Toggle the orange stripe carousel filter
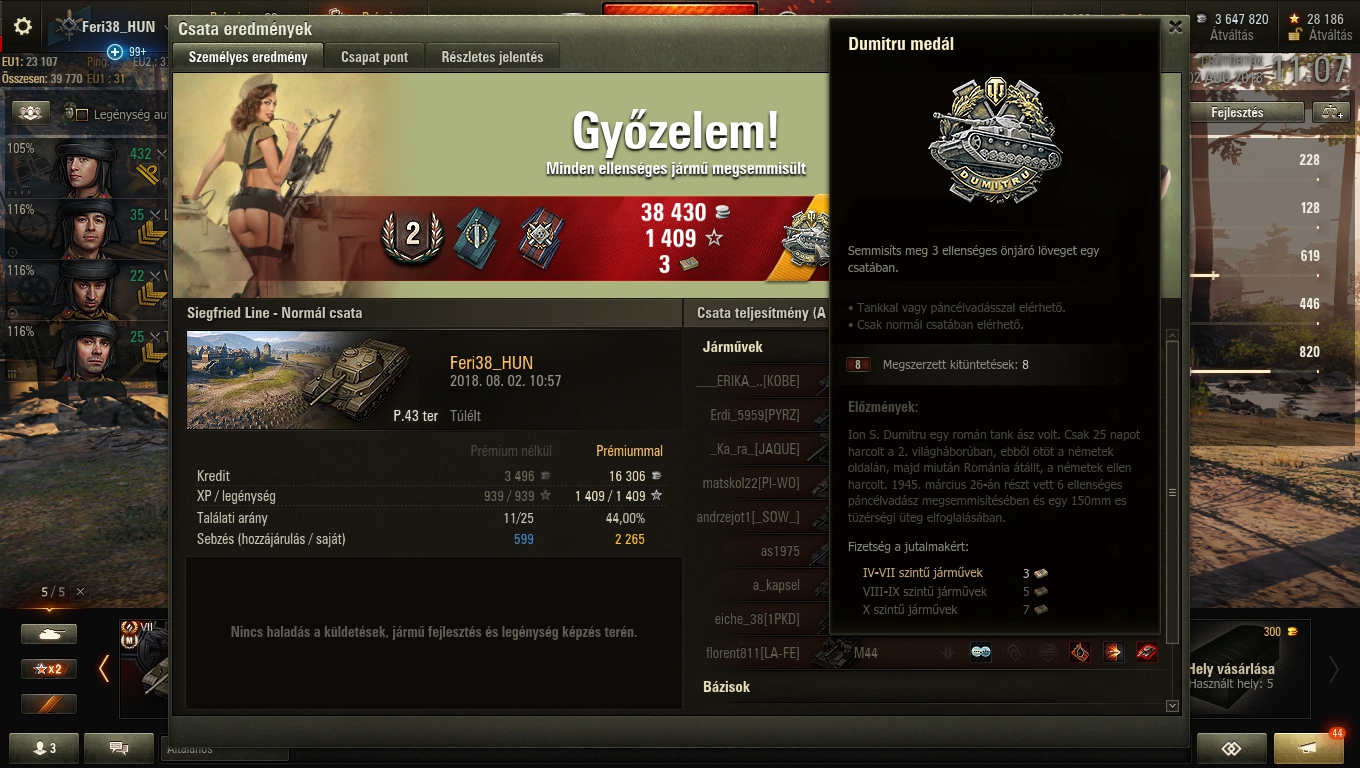The width and height of the screenshot is (1360, 768). [49, 704]
